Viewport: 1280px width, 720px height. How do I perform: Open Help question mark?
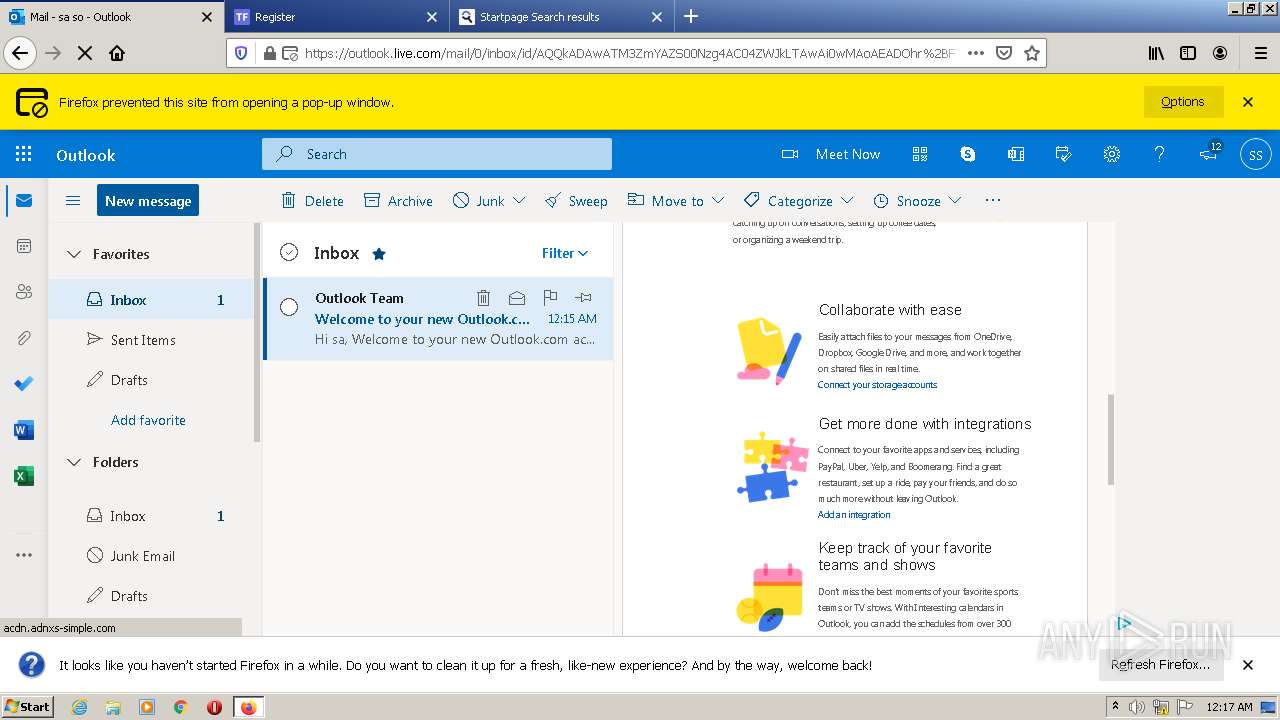[1160, 154]
